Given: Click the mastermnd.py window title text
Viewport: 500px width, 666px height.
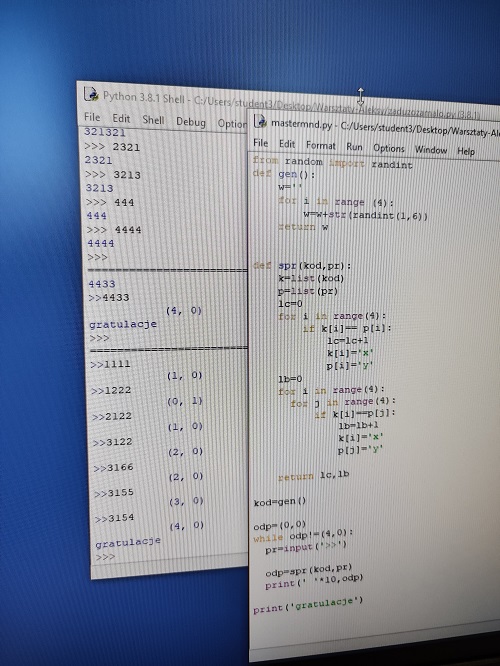Looking at the screenshot, I should (x=385, y=128).
